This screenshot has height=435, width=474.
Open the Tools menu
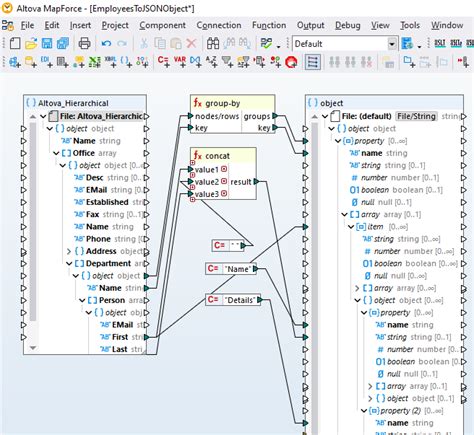click(410, 25)
